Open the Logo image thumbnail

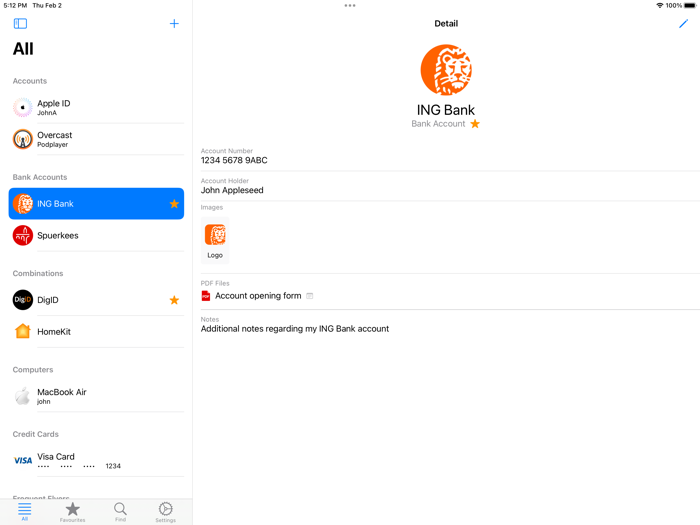[215, 241]
